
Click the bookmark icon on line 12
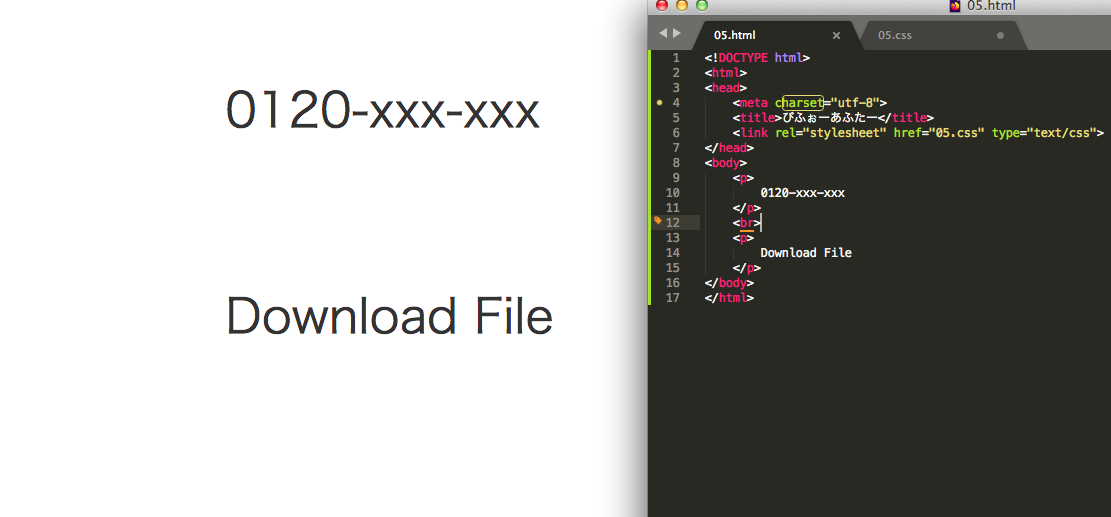(x=658, y=221)
